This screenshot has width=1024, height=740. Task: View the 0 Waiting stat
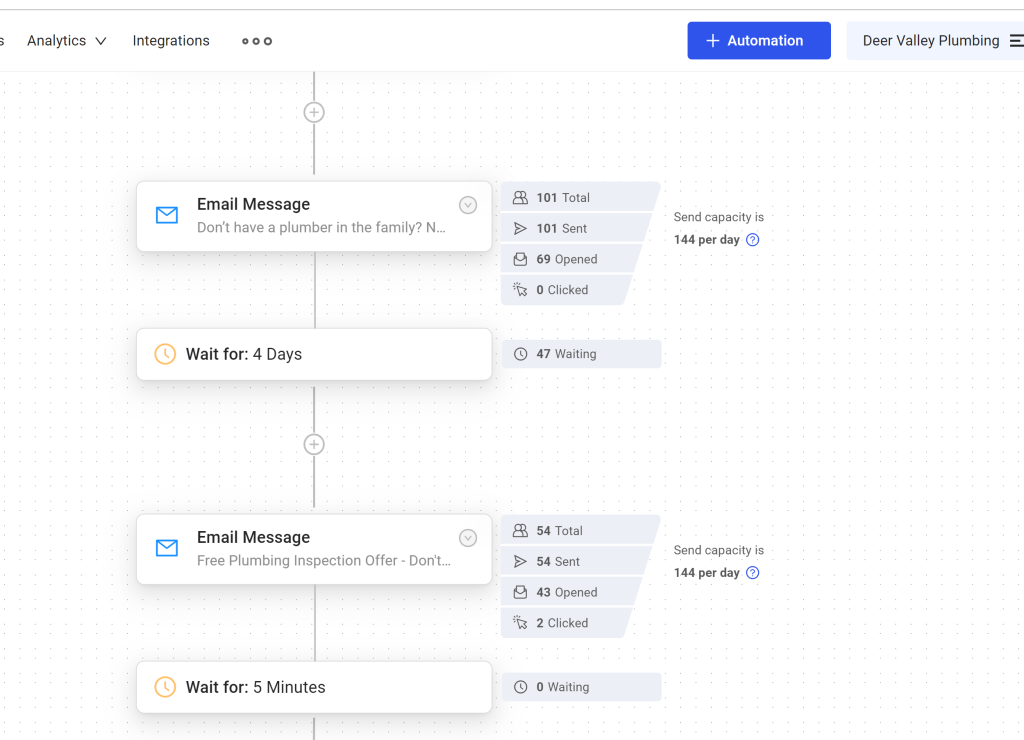(581, 687)
